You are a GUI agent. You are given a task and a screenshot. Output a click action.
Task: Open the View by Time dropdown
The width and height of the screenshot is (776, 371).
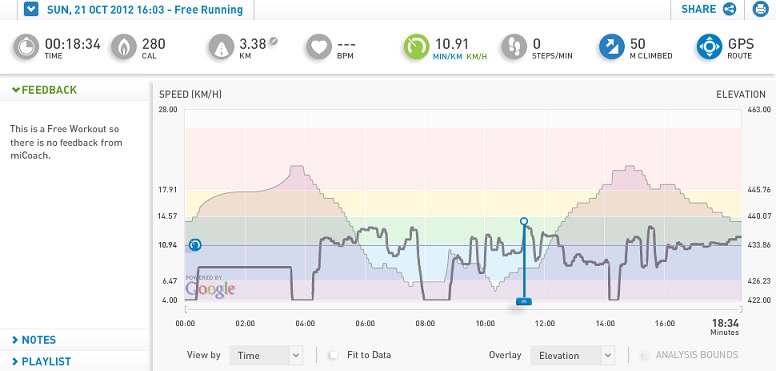(x=266, y=355)
